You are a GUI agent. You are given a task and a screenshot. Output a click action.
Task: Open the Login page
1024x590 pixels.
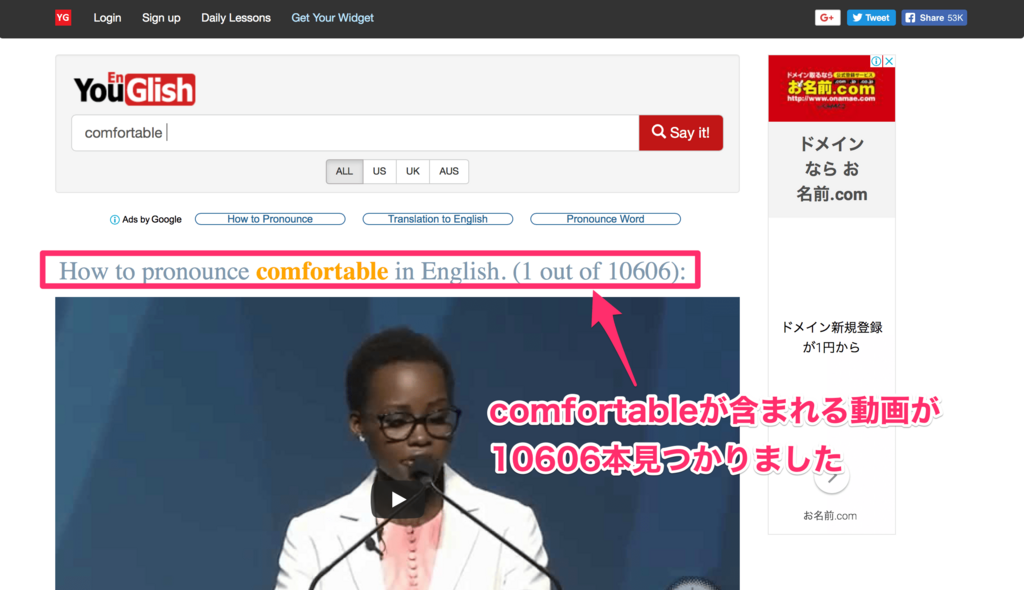click(x=107, y=18)
